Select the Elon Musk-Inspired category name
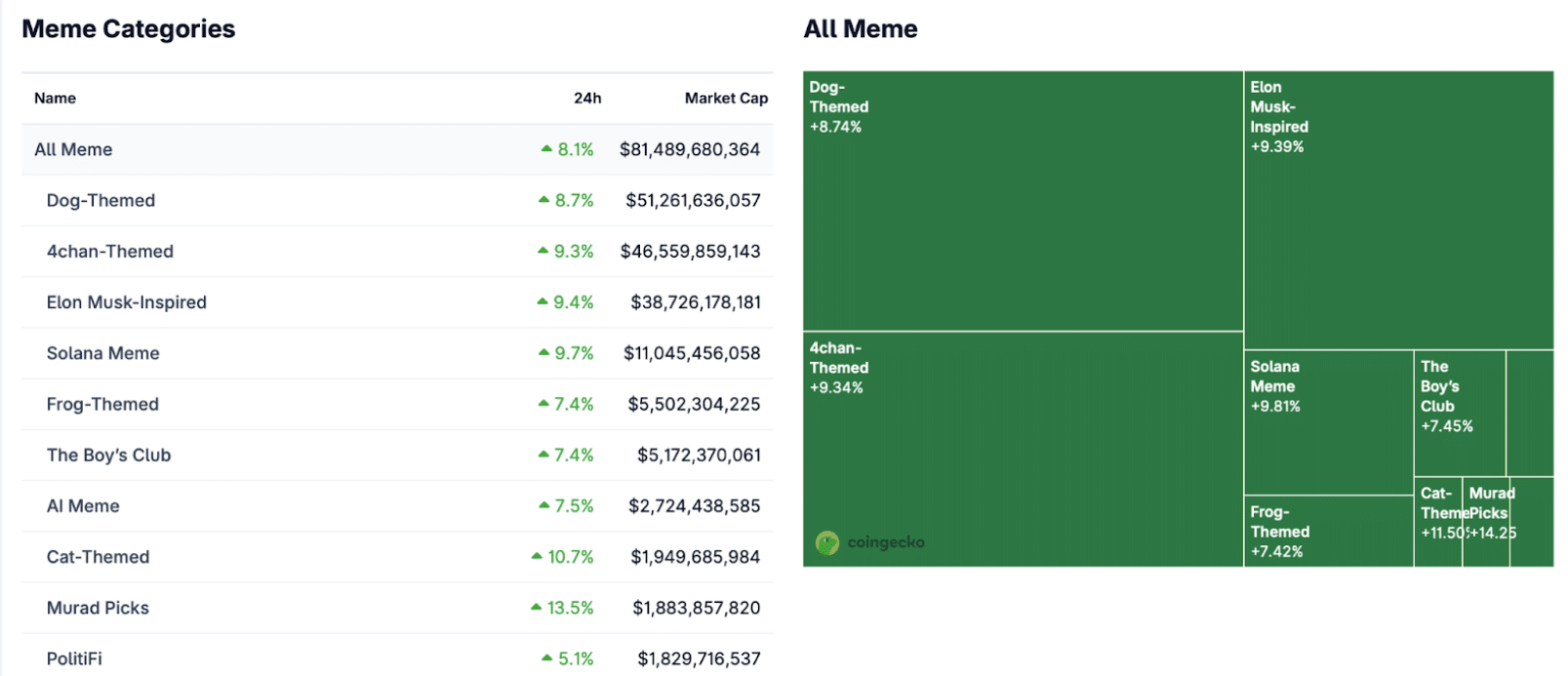The image size is (1568, 676). [x=126, y=302]
